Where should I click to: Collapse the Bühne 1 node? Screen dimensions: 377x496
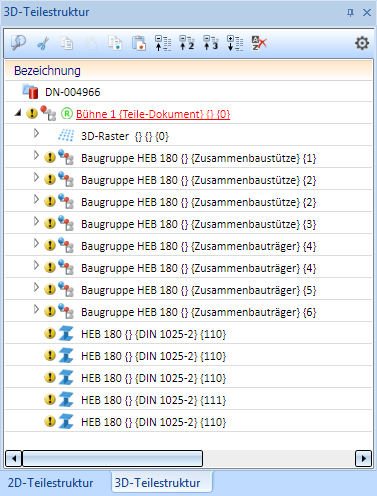[x=18, y=113]
